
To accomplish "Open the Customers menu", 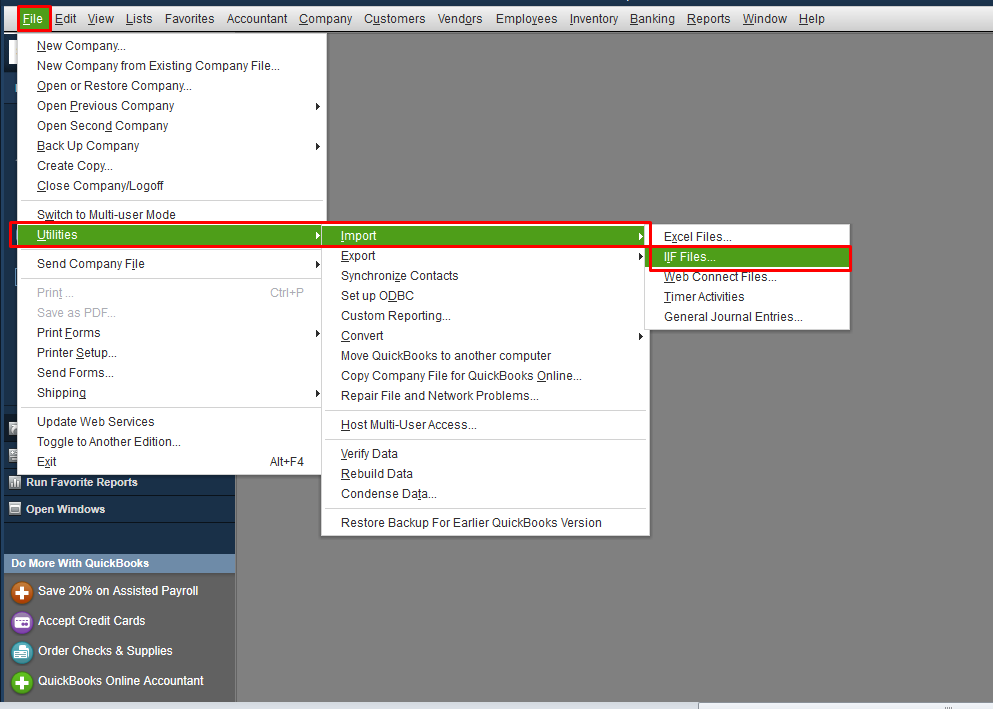I will click(x=395, y=19).
